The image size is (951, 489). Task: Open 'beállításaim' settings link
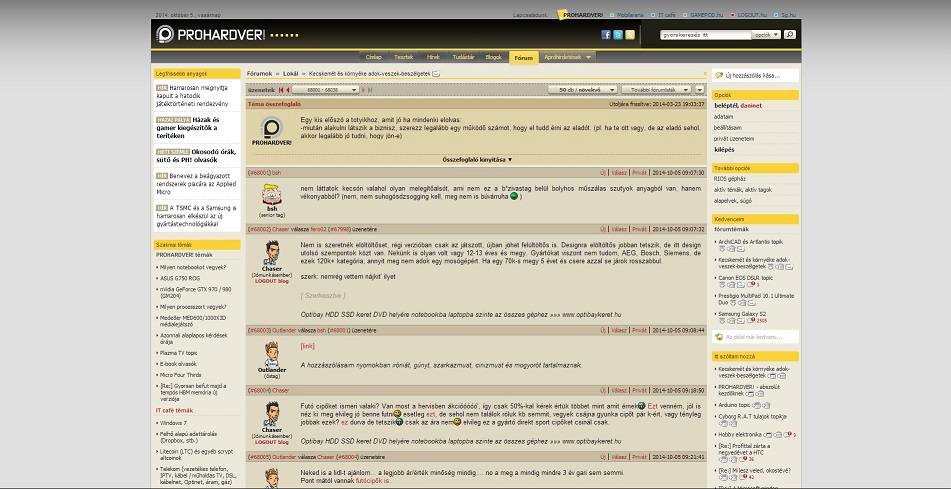pyautogui.click(x=728, y=127)
